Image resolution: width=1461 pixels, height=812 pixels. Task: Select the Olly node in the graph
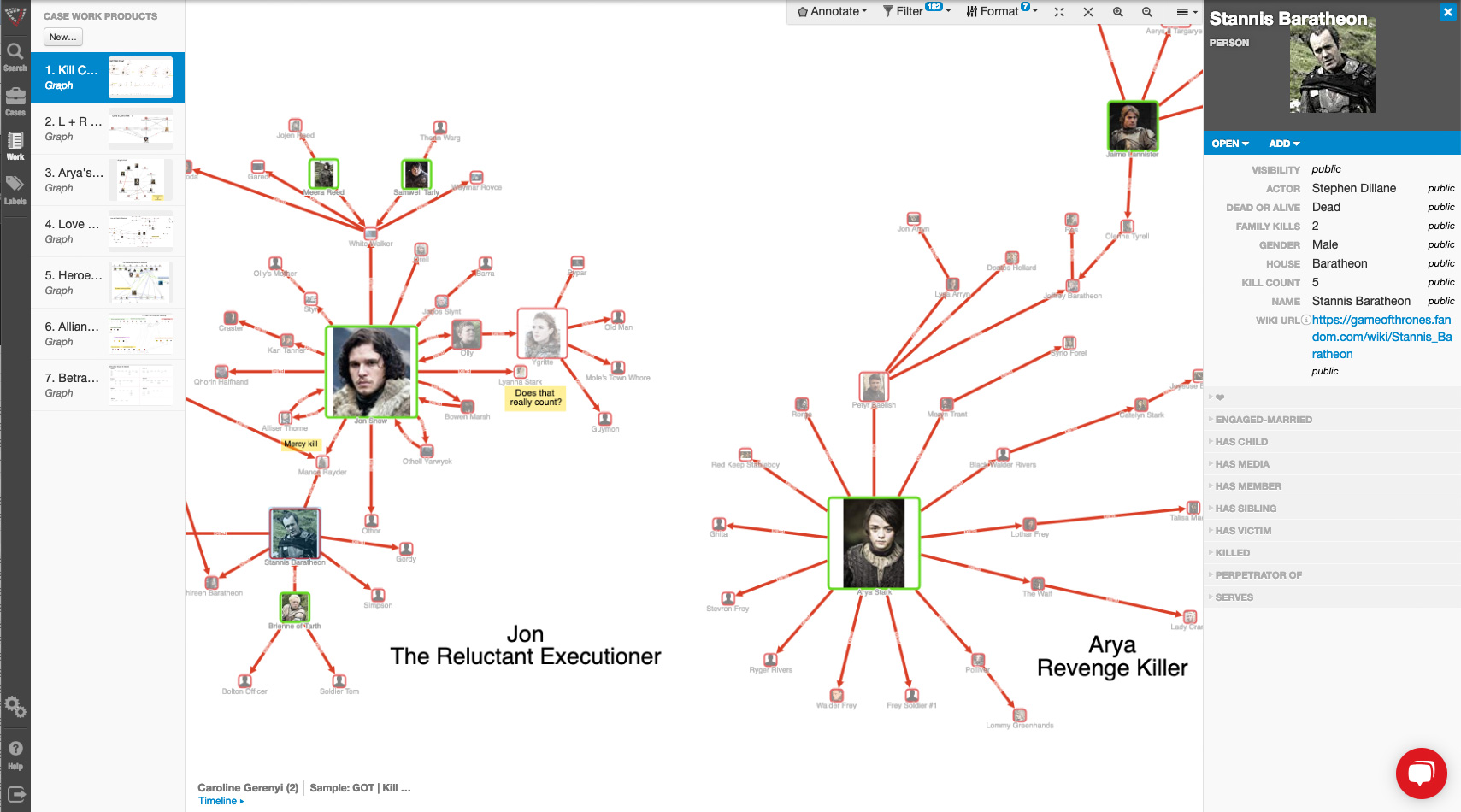(x=467, y=334)
